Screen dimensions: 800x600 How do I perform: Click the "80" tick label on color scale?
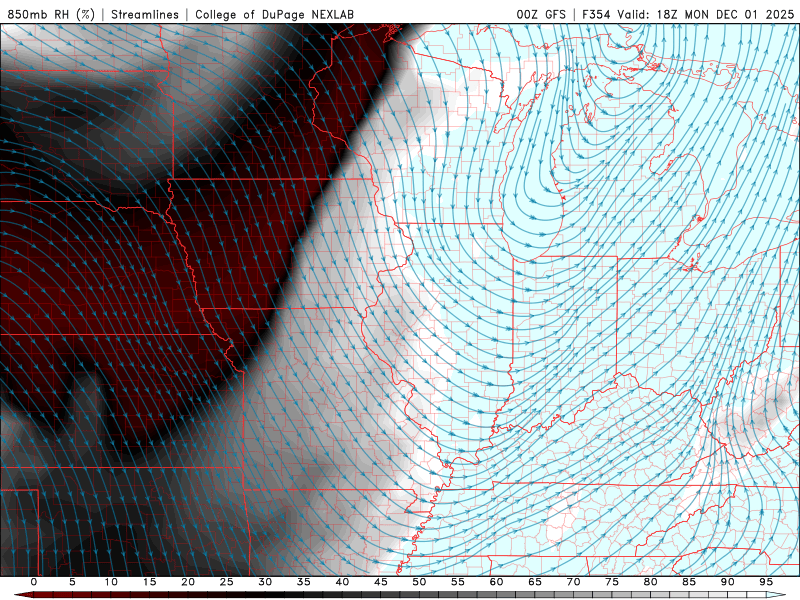click(651, 582)
